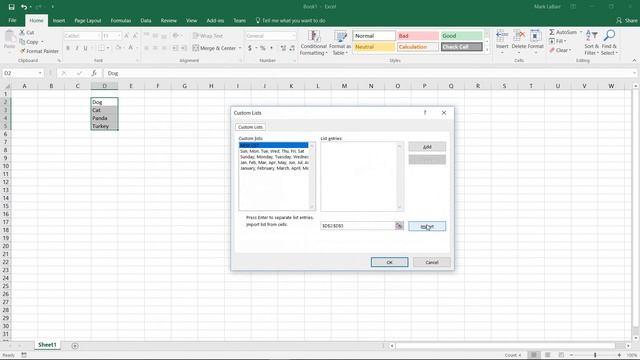Toggle Wrap Text
The height and width of the screenshot is (360, 640).
click(208, 36)
